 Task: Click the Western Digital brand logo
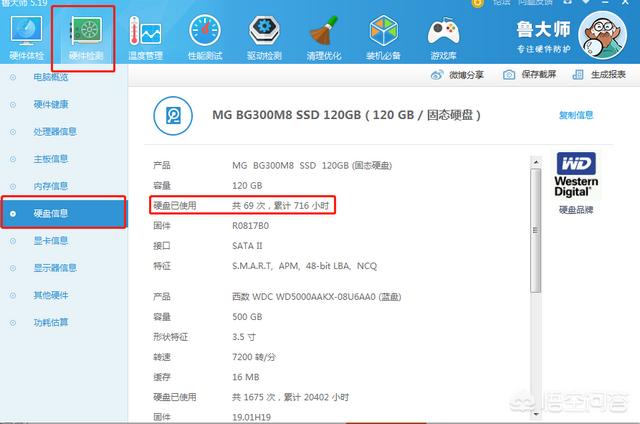(576, 175)
